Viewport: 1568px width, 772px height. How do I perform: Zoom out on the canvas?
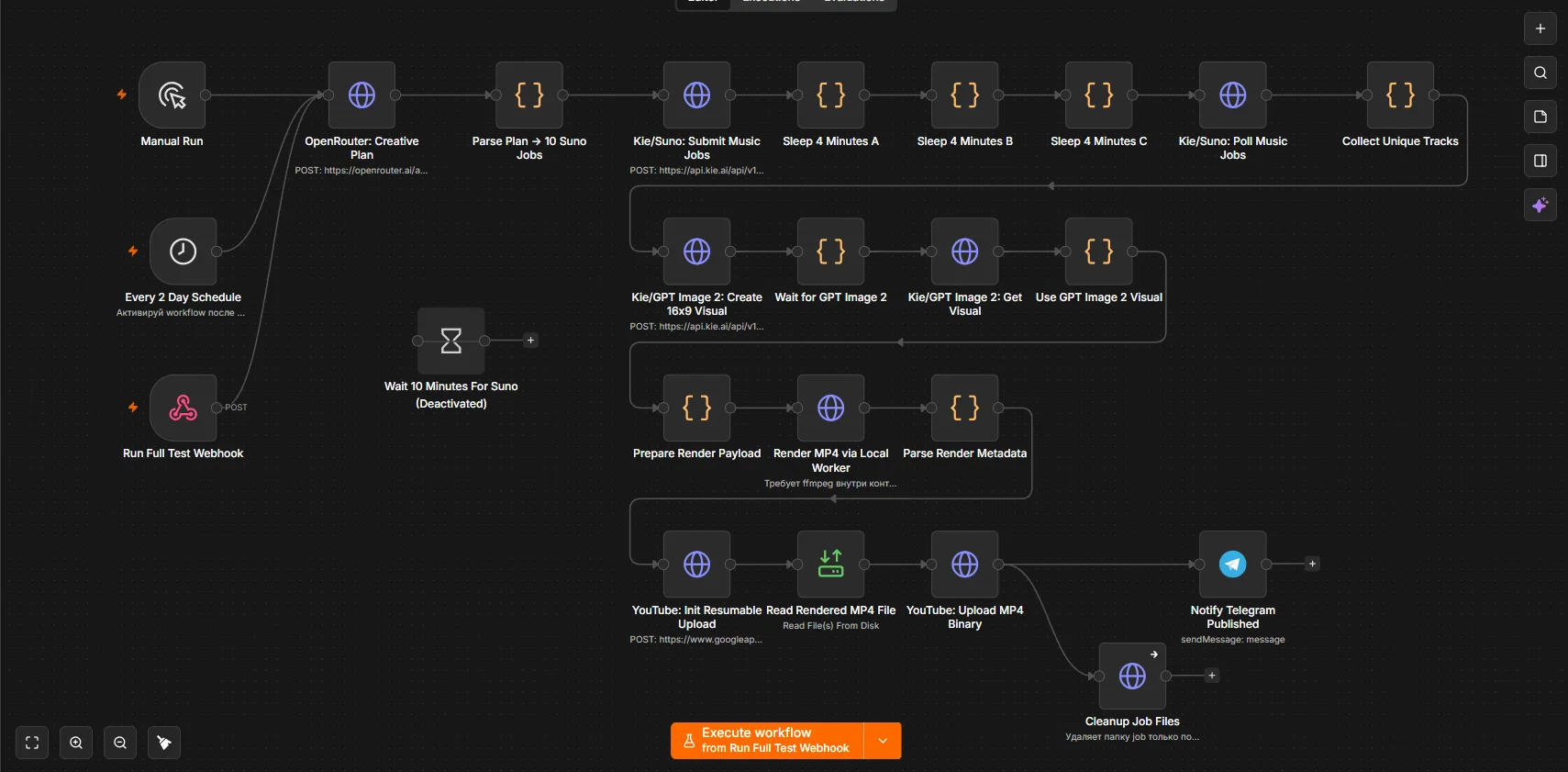(x=120, y=743)
